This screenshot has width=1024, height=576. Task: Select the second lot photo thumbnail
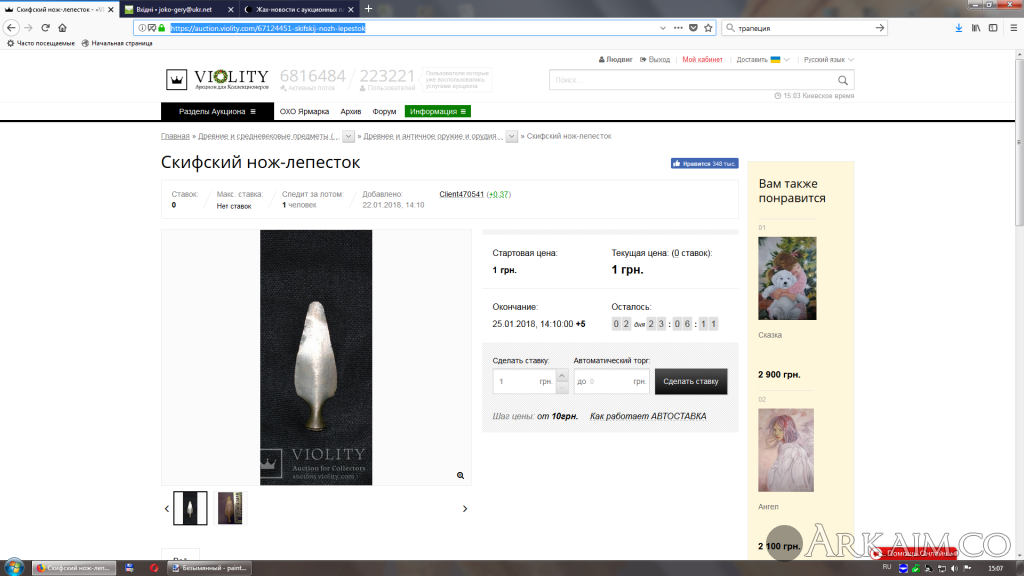[230, 508]
